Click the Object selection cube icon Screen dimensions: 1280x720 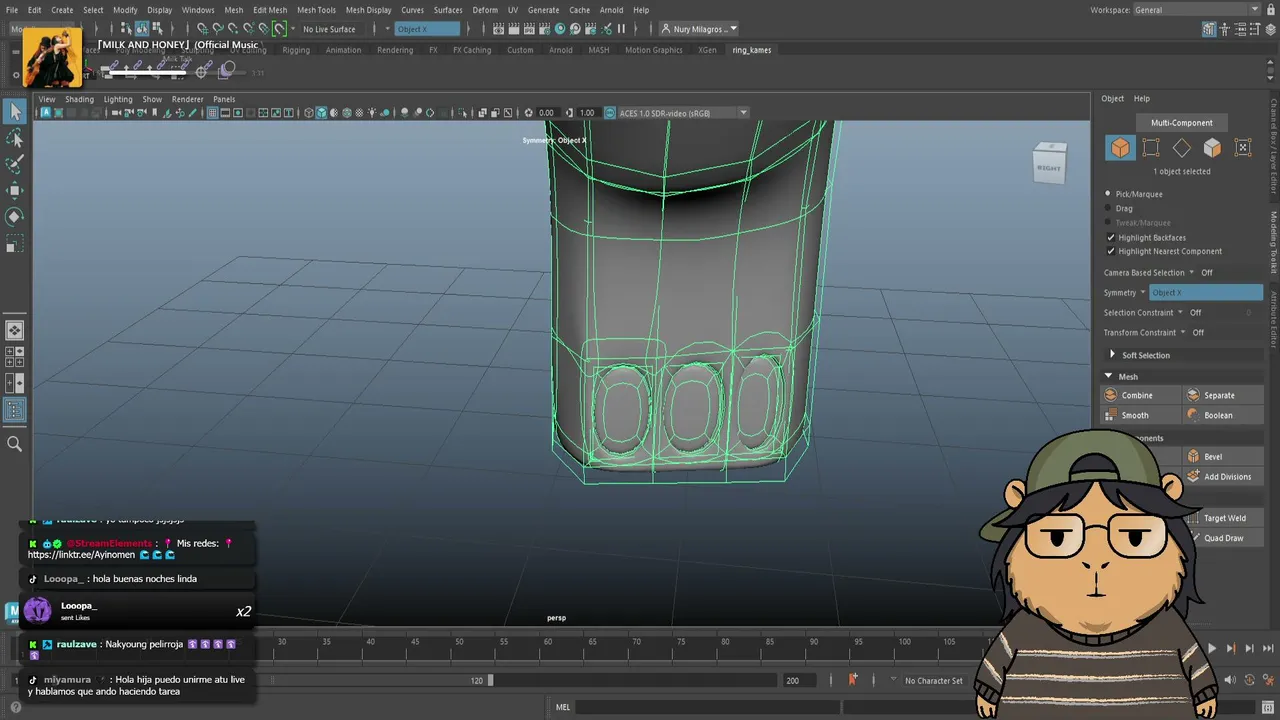1120,148
